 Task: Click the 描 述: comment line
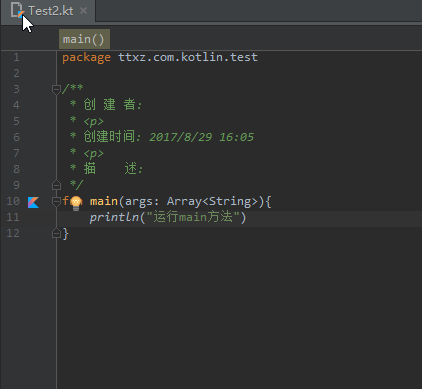pos(107,169)
